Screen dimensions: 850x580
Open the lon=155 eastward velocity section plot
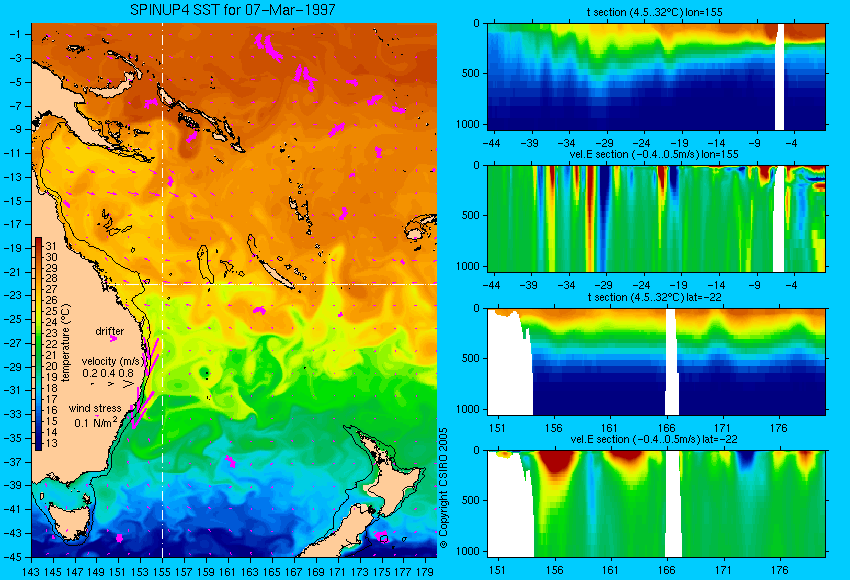pyautogui.click(x=656, y=218)
